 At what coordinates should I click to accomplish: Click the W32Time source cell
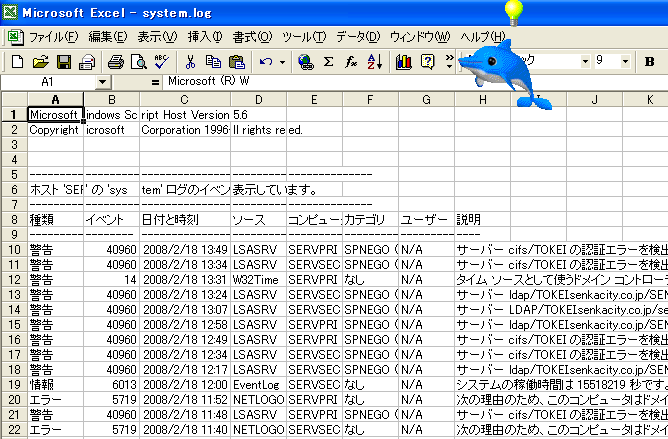coord(259,280)
